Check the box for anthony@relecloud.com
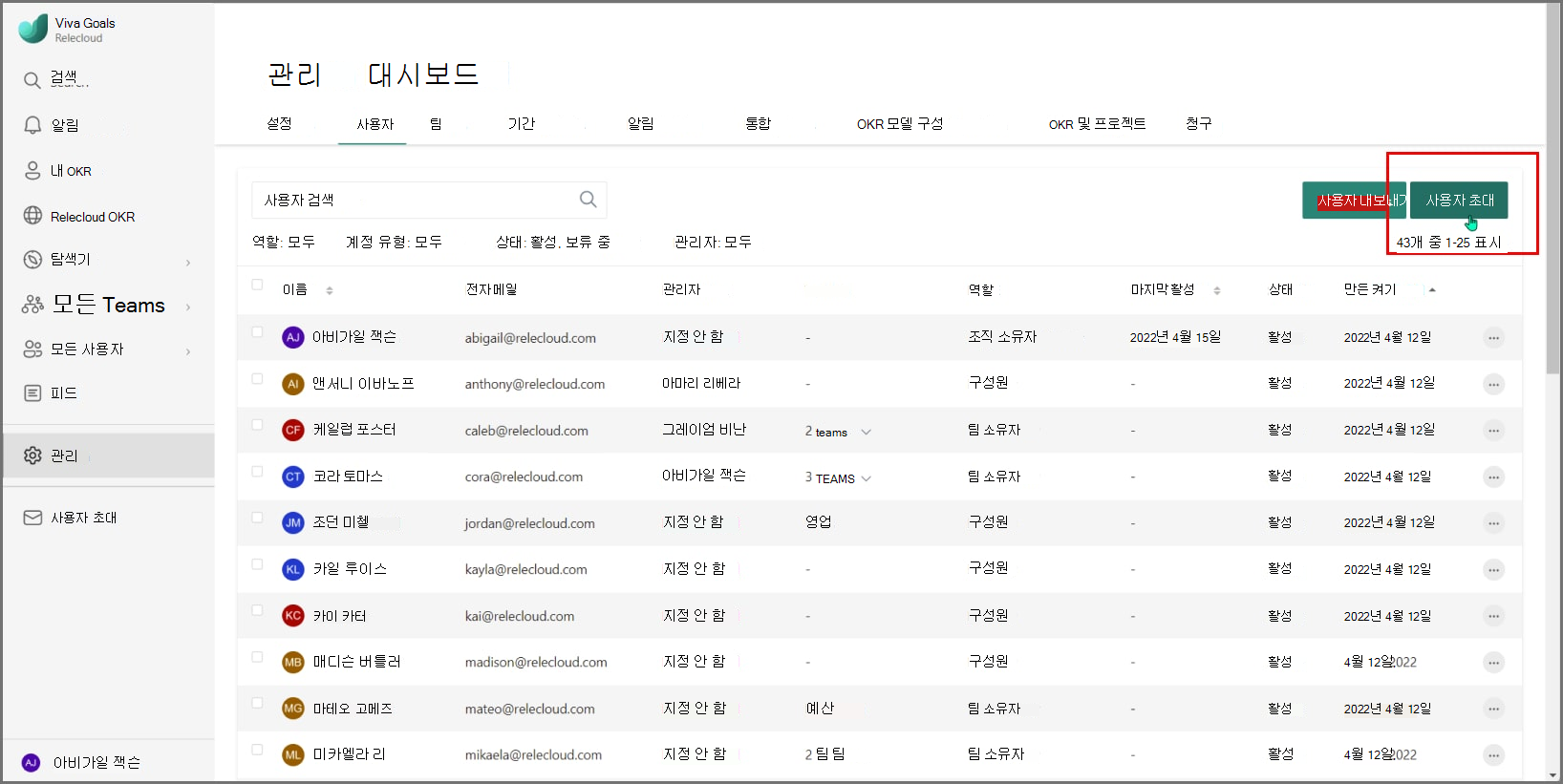Screen dimensions: 1563x784 point(257,378)
